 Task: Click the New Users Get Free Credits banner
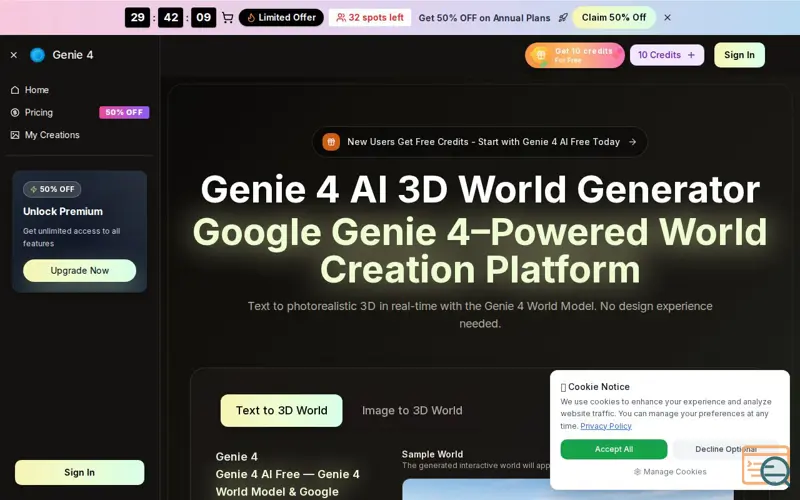(x=480, y=142)
